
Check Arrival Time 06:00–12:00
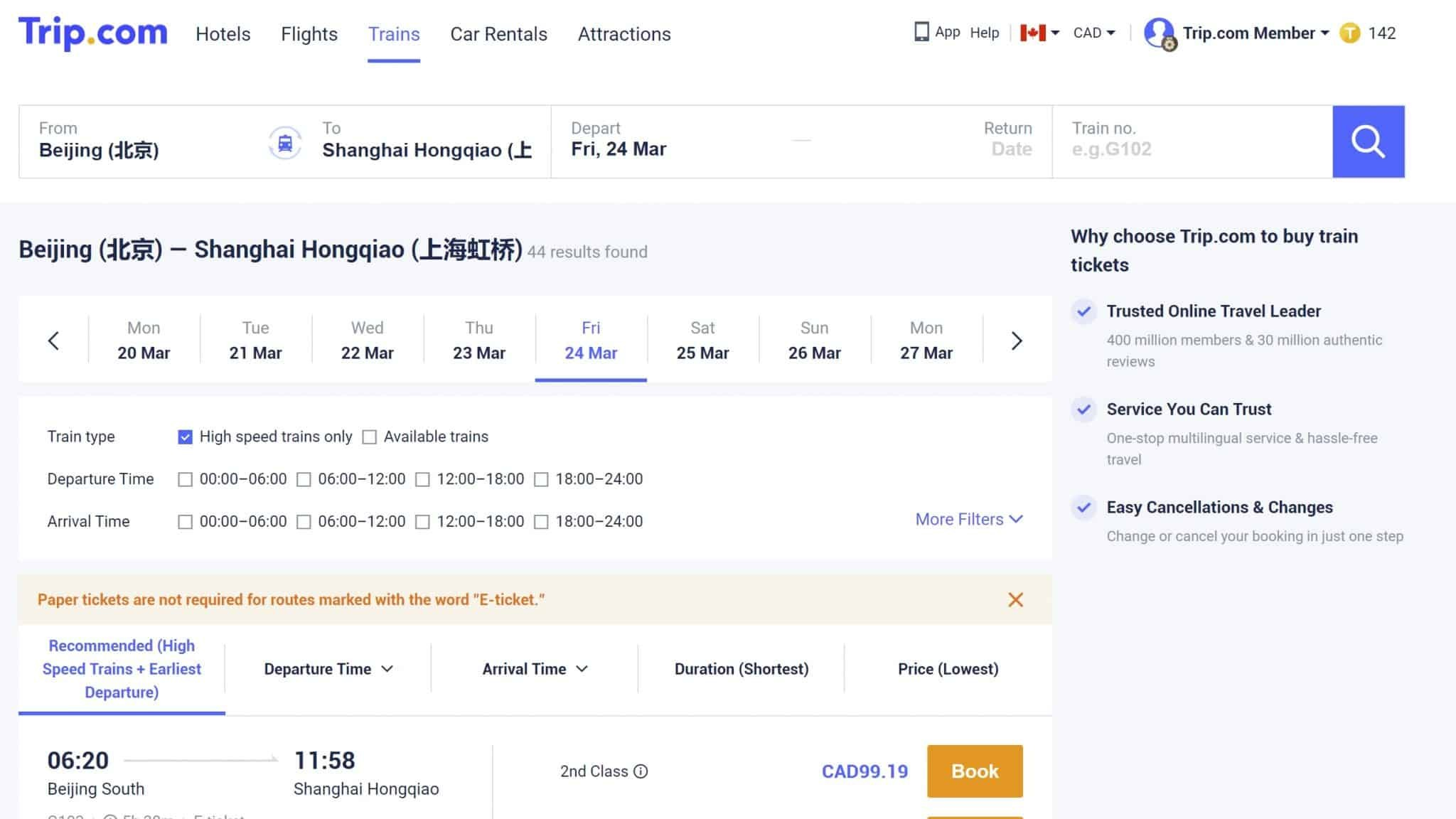tap(304, 523)
